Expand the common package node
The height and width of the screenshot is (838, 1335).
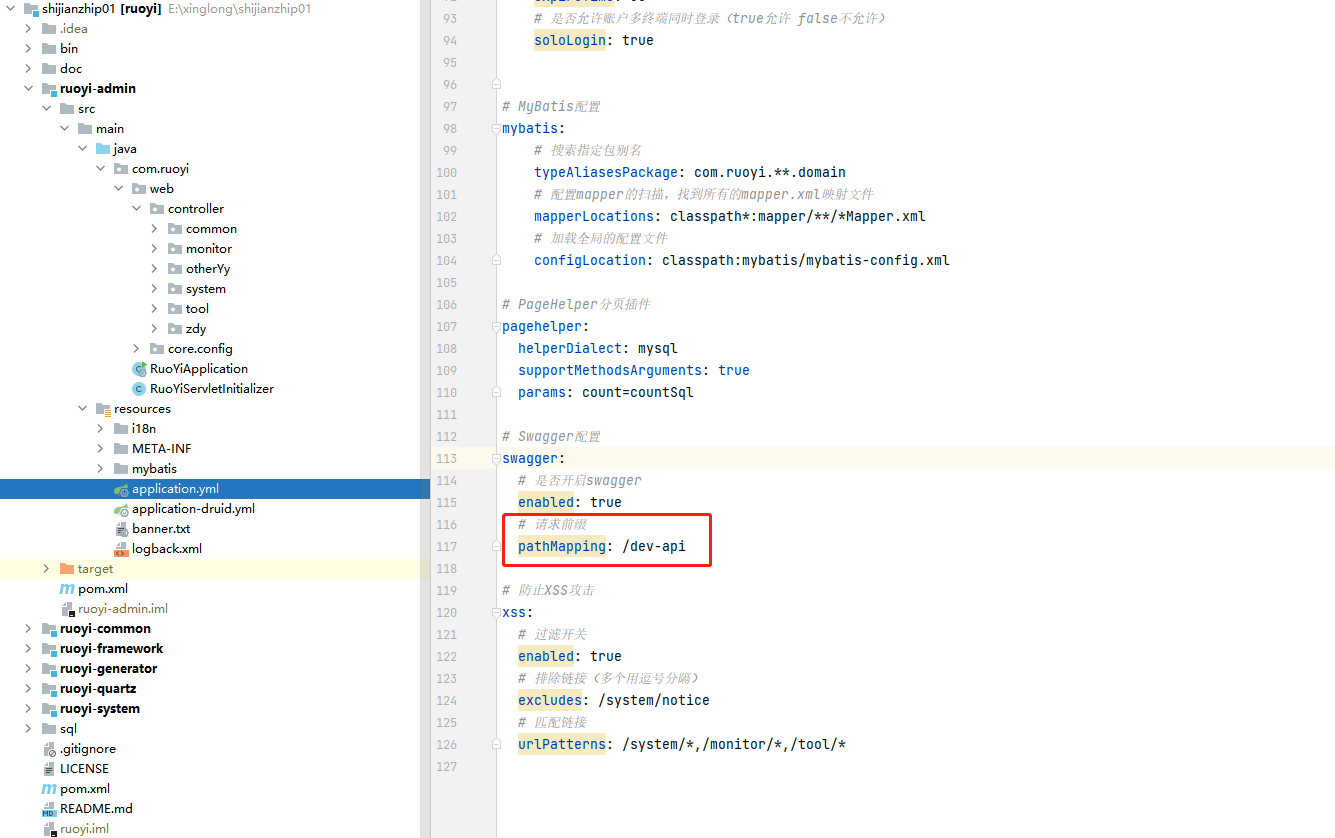pos(155,229)
